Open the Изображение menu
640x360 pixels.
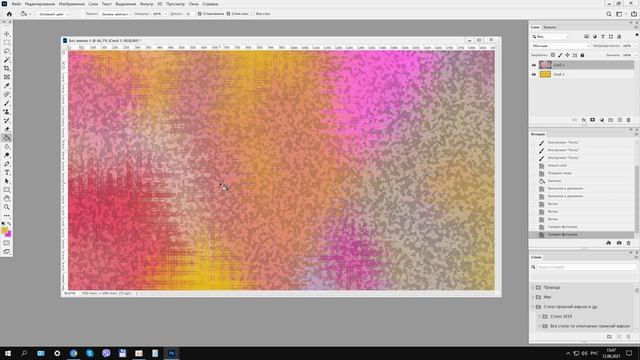(72, 4)
